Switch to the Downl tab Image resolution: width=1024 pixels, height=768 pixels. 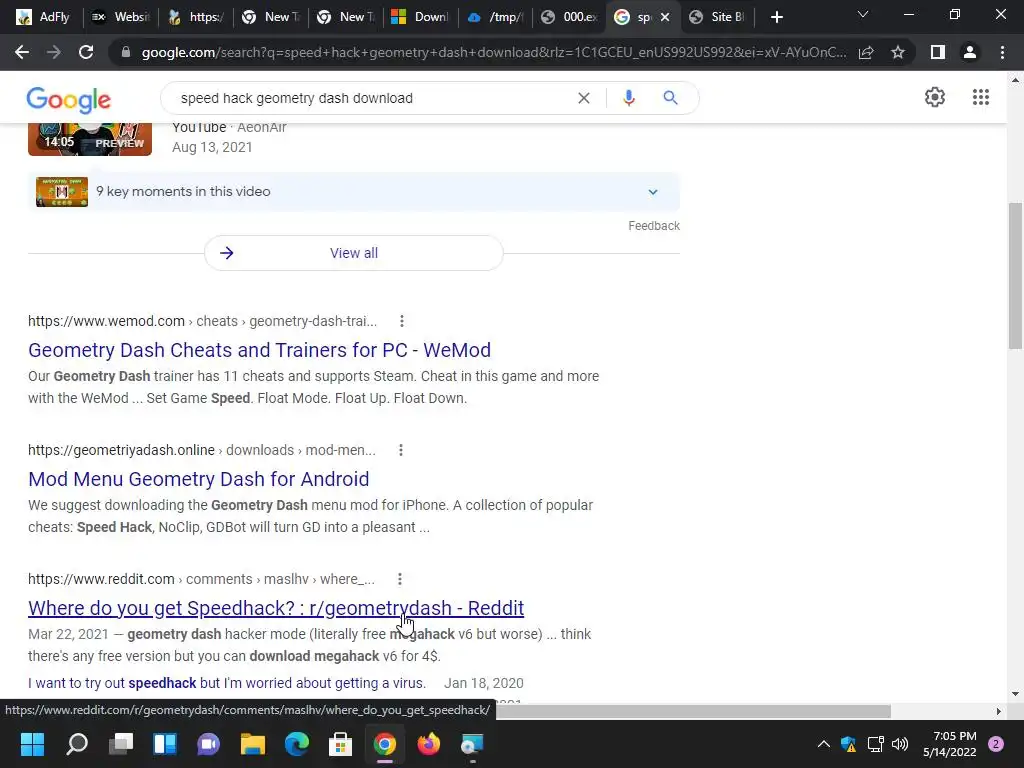pyautogui.click(x=420, y=17)
